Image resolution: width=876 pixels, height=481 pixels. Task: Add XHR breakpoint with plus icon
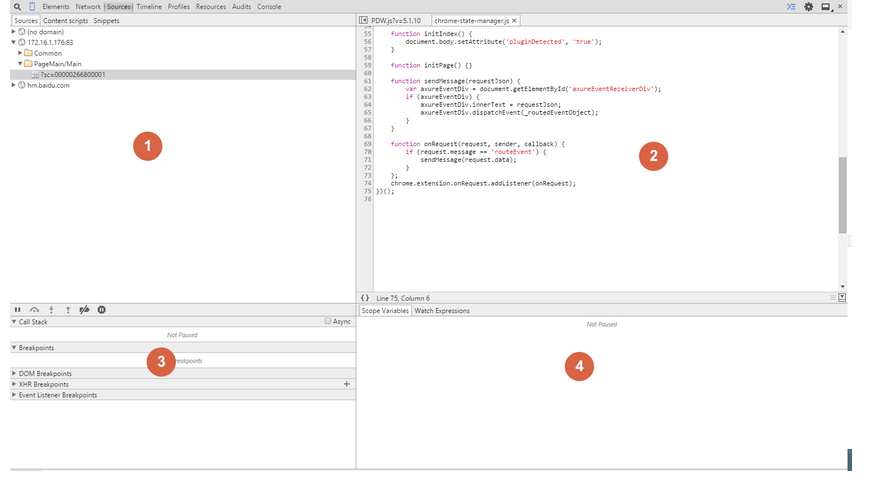tap(346, 384)
